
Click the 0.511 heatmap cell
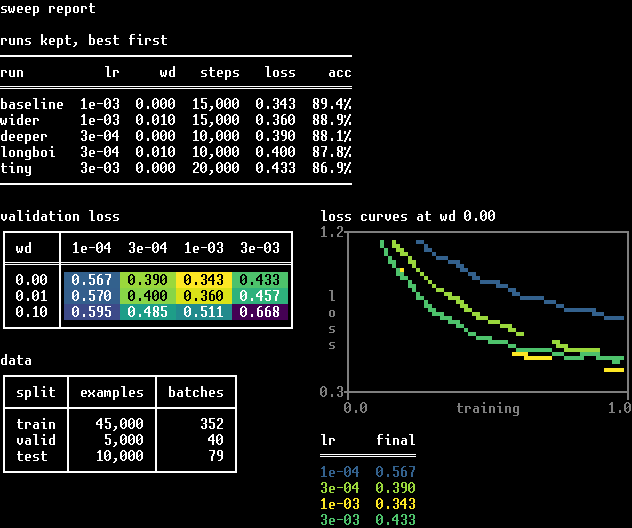(204, 312)
